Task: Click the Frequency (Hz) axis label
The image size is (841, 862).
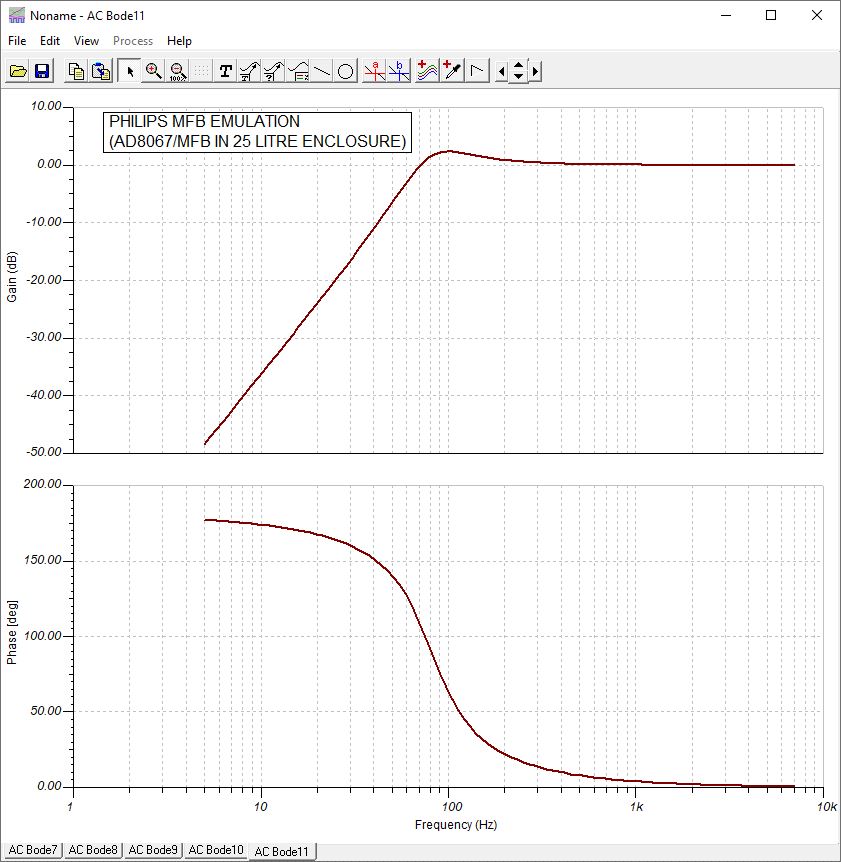Action: click(456, 825)
